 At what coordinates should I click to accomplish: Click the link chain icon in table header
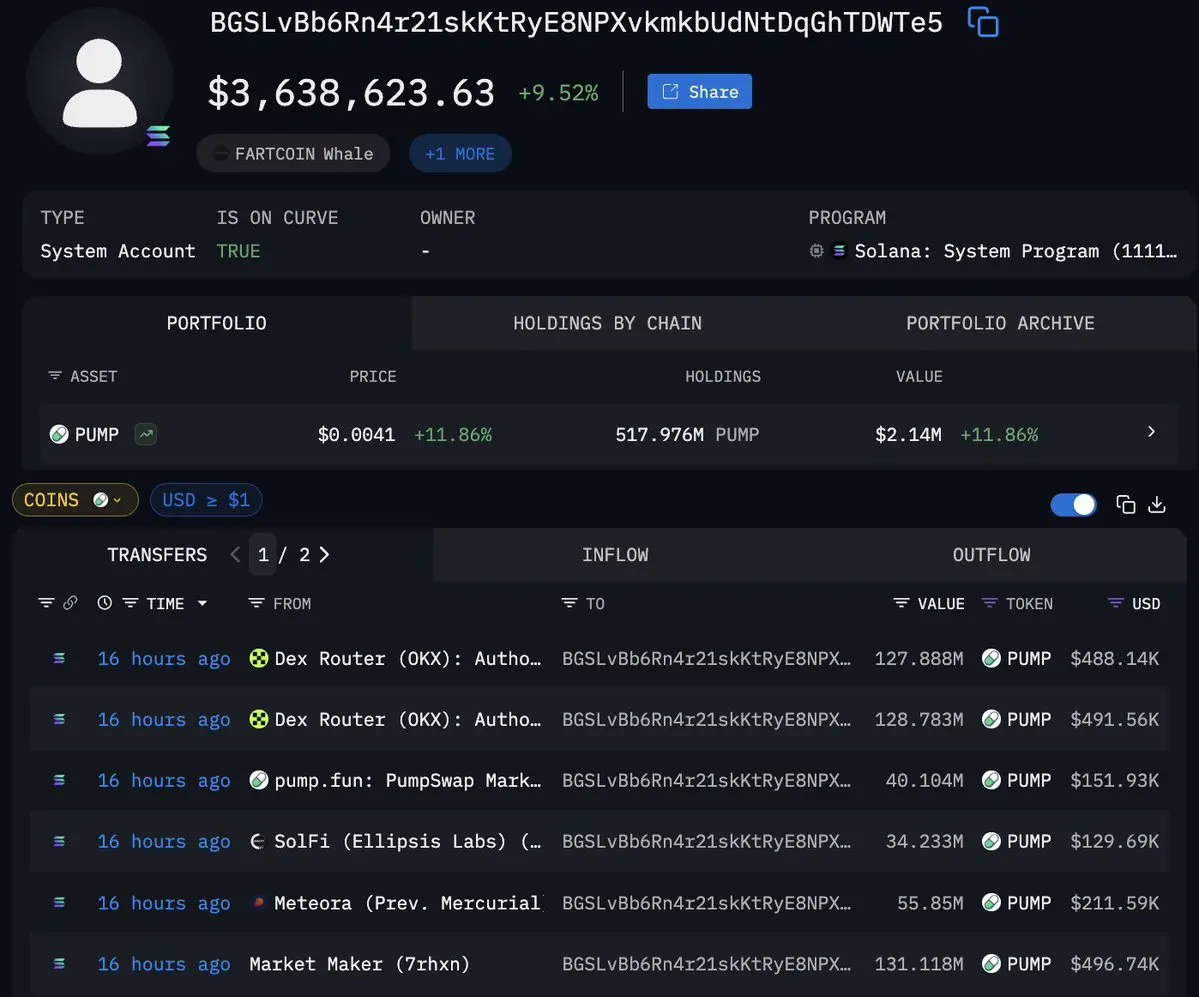pyautogui.click(x=70, y=603)
